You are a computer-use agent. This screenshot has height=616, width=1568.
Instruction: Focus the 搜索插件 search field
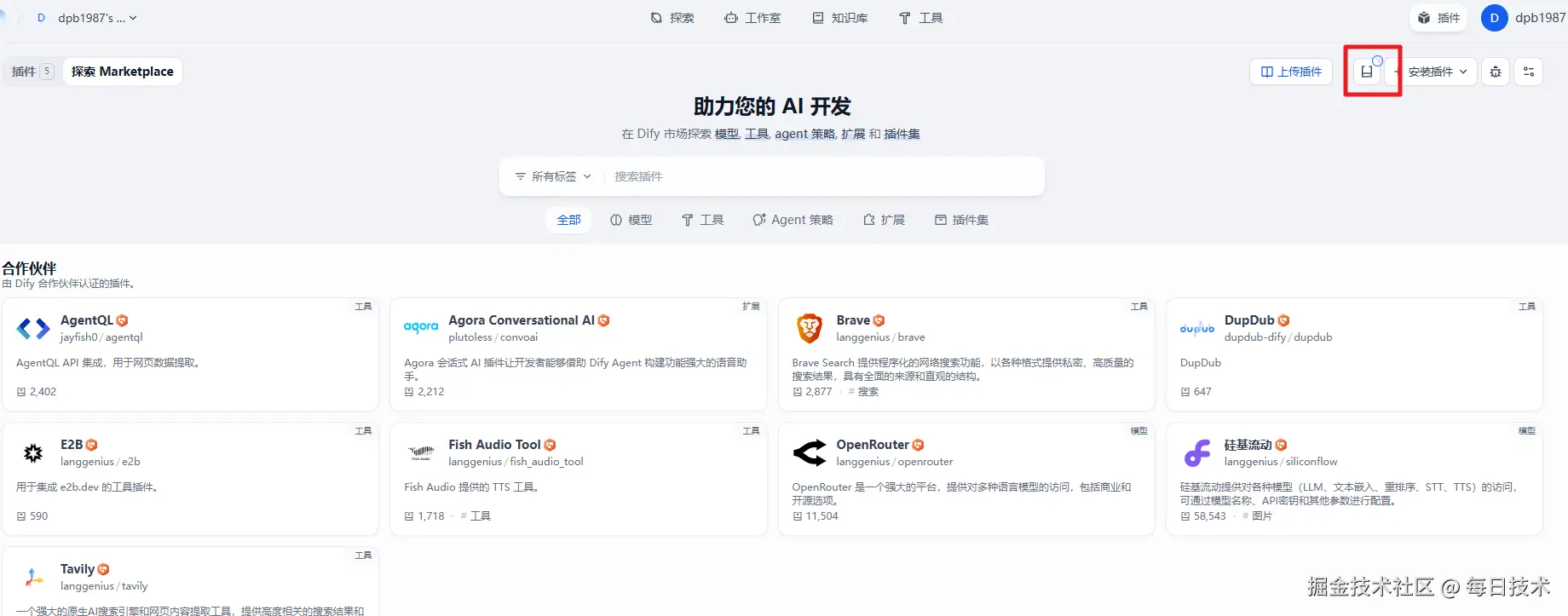[822, 176]
